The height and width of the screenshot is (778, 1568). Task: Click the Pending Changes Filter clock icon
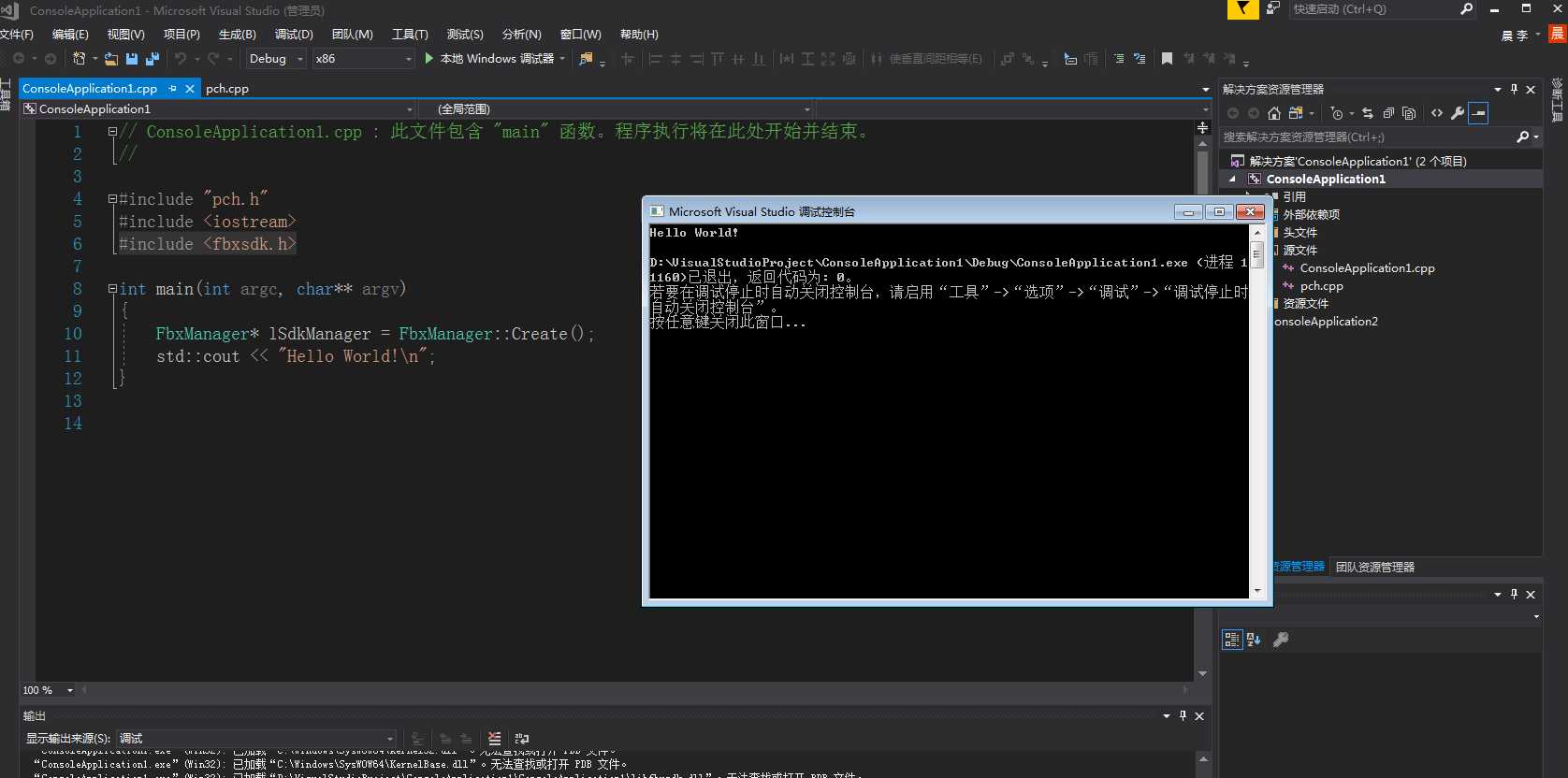(1338, 113)
